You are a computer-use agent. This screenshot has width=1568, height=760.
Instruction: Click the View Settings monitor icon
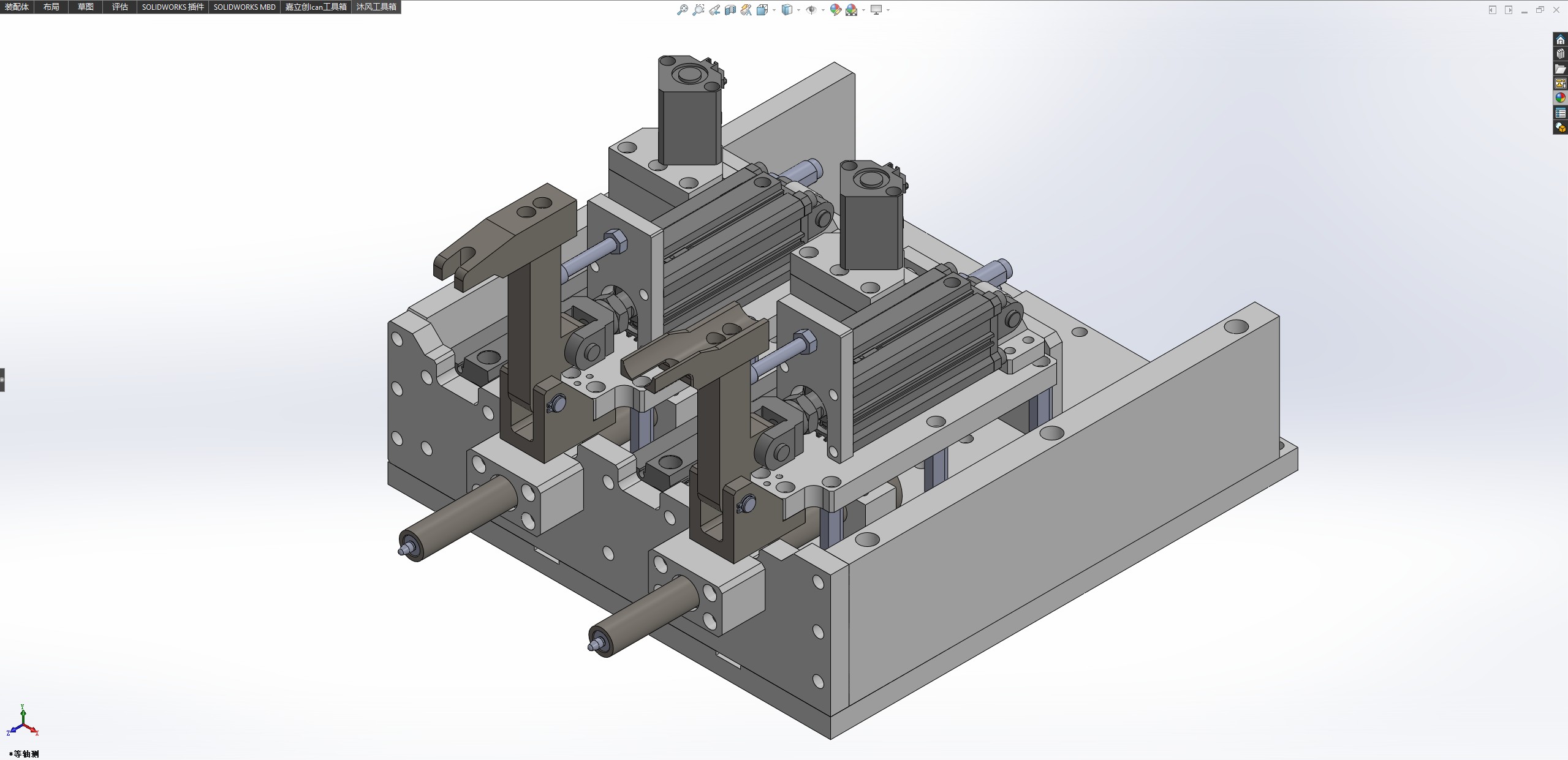[876, 10]
